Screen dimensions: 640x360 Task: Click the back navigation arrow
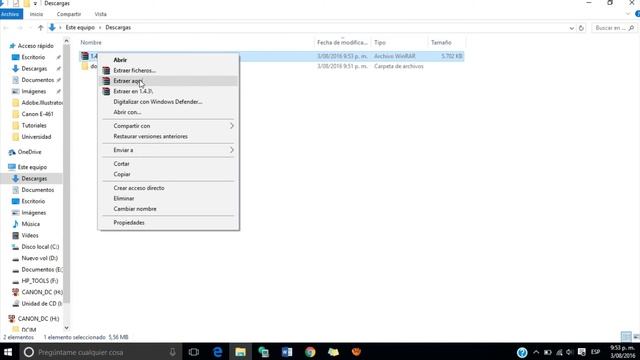pyautogui.click(x=6, y=28)
